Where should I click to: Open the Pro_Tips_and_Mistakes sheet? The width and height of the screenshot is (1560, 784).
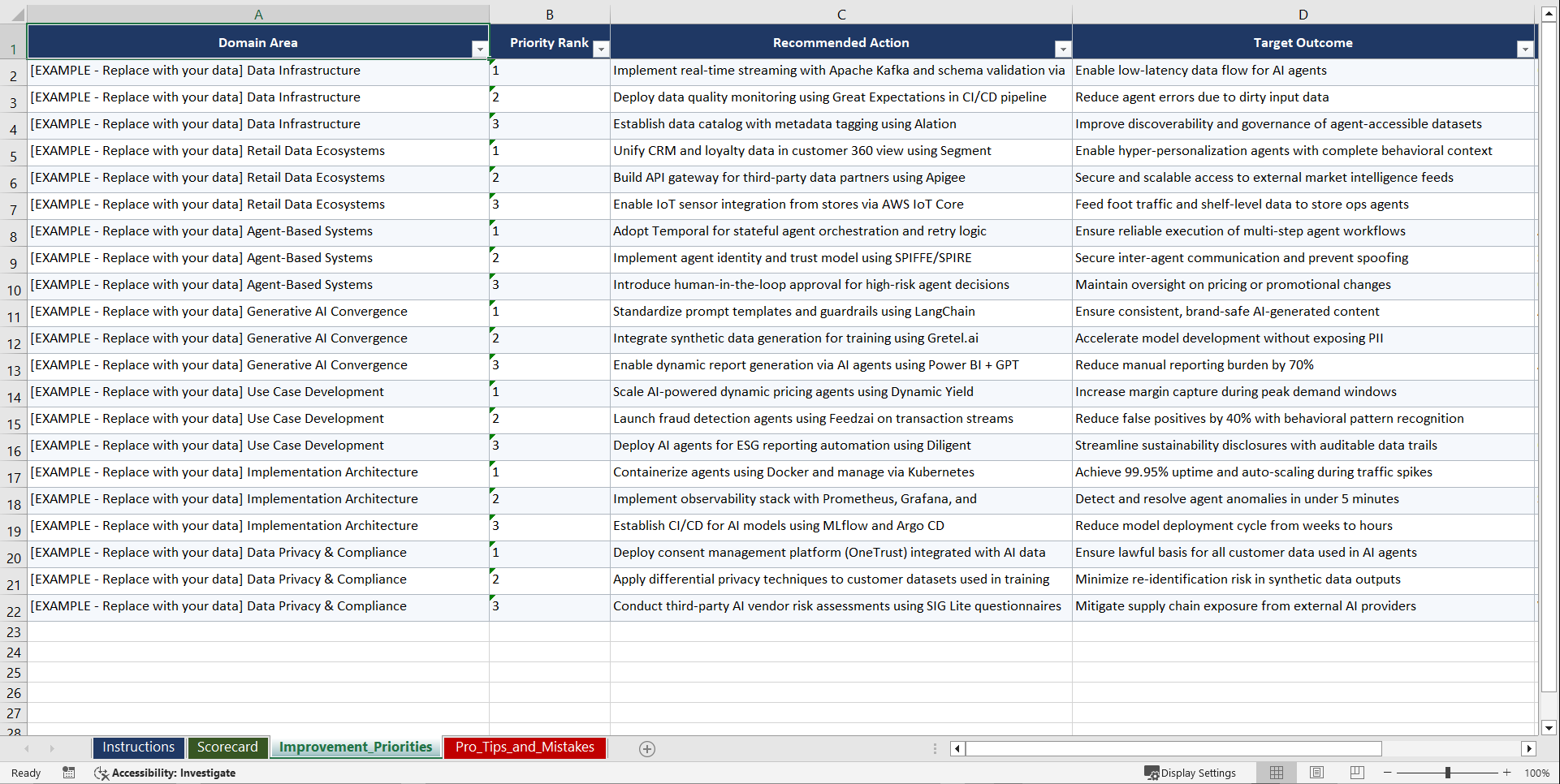tap(524, 747)
